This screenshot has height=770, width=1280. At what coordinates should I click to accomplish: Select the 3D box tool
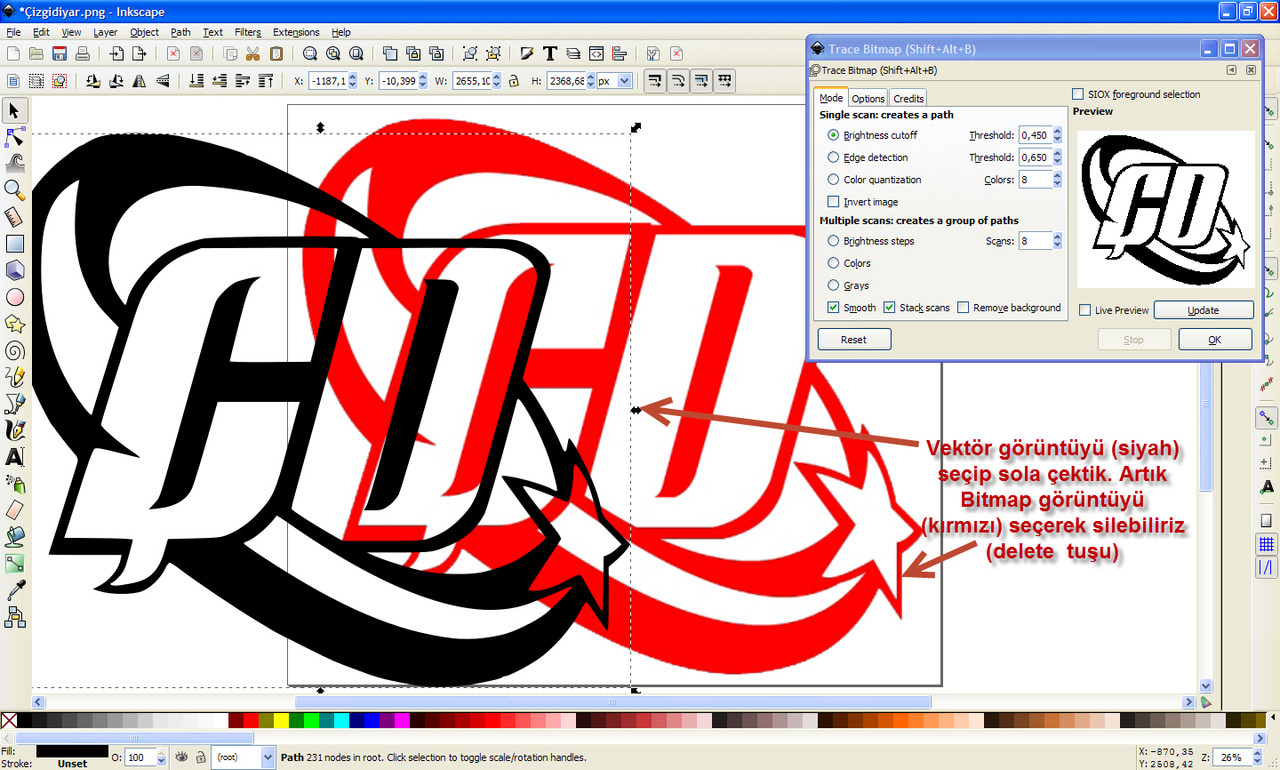click(x=15, y=270)
